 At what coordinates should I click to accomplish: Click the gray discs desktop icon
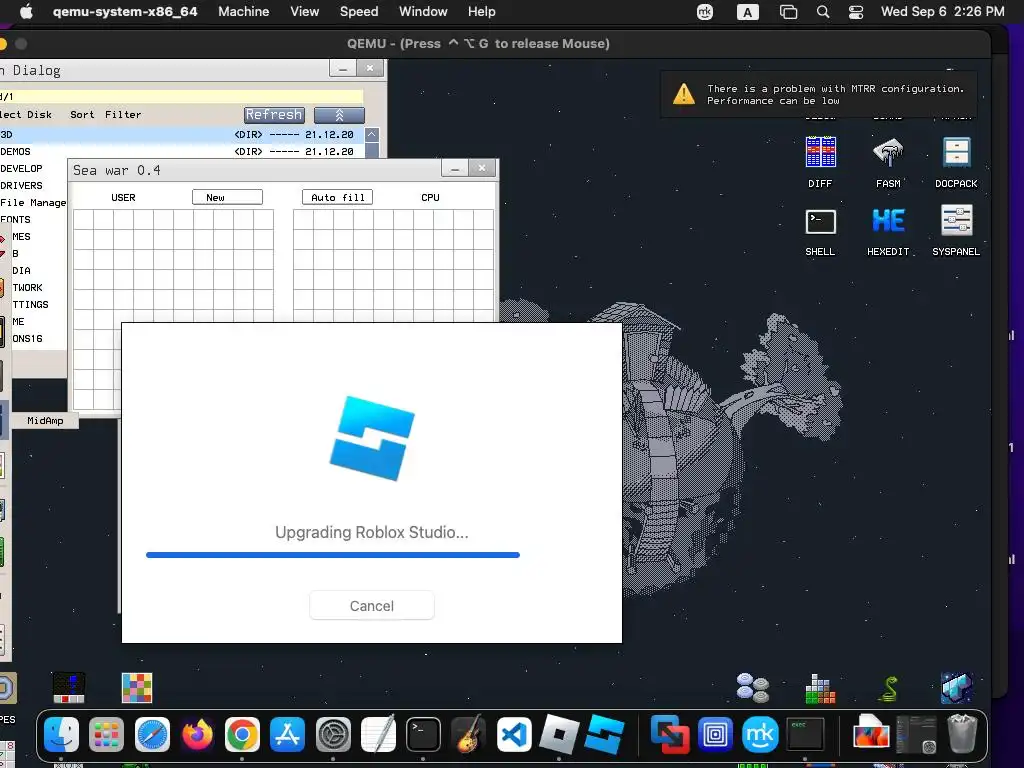(752, 688)
